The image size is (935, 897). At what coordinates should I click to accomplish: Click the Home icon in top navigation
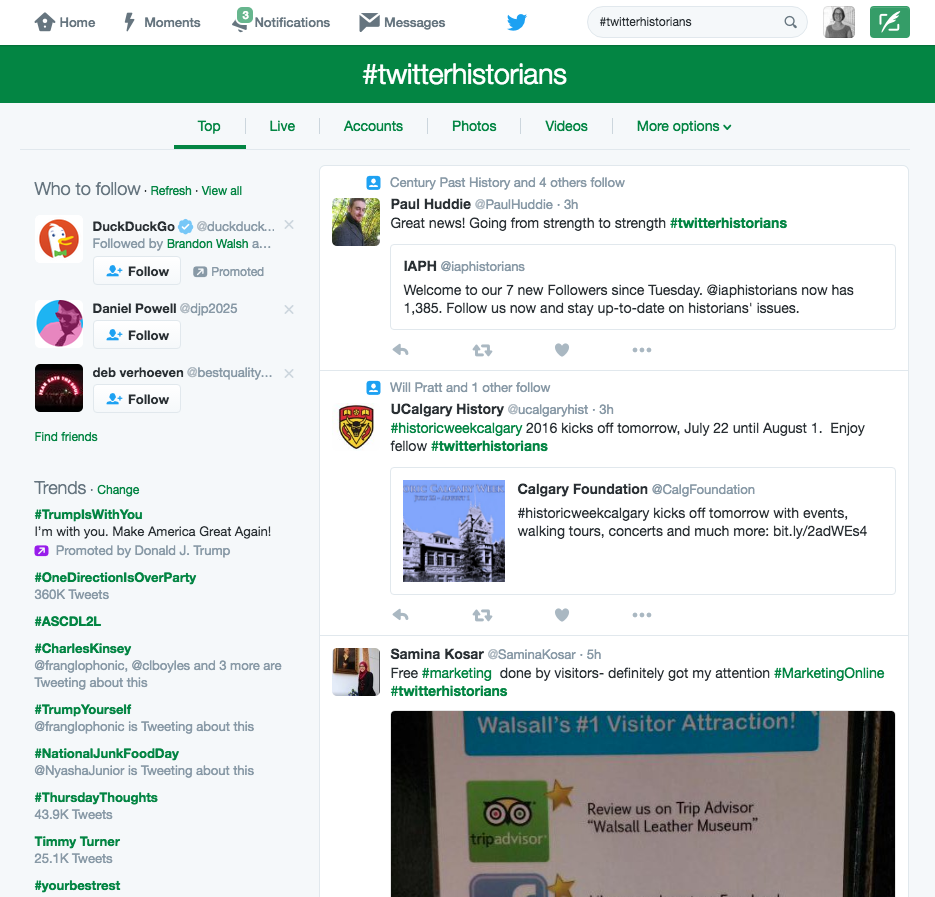tap(45, 22)
